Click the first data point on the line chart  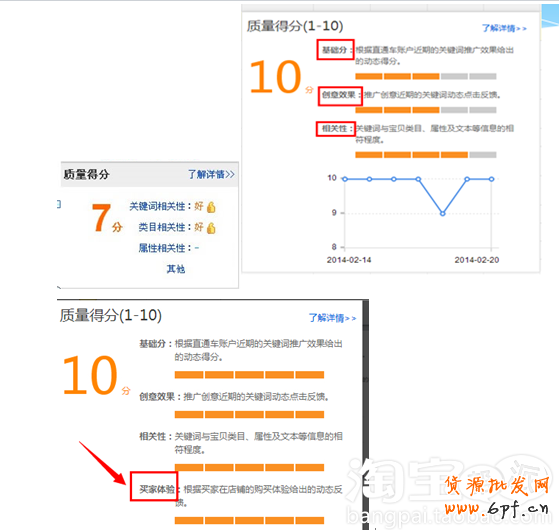(345, 179)
